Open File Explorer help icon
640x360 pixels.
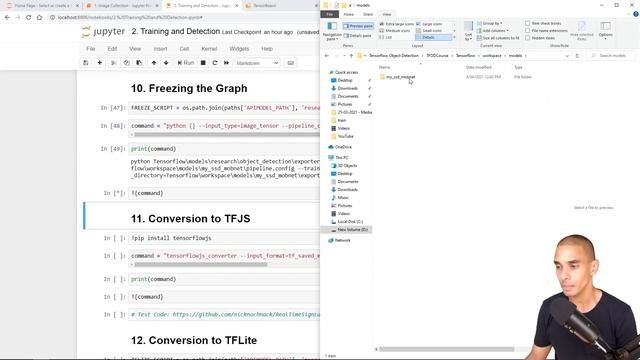tap(636, 14)
